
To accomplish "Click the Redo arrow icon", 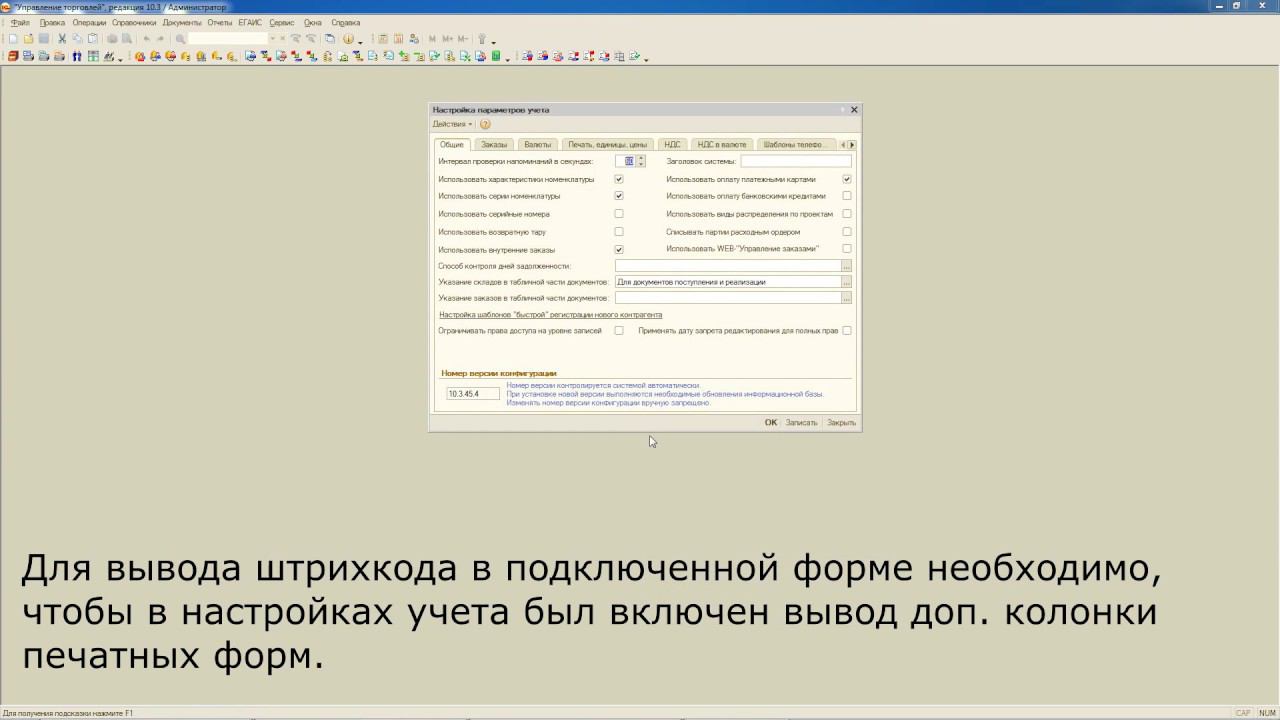I will pos(160,38).
